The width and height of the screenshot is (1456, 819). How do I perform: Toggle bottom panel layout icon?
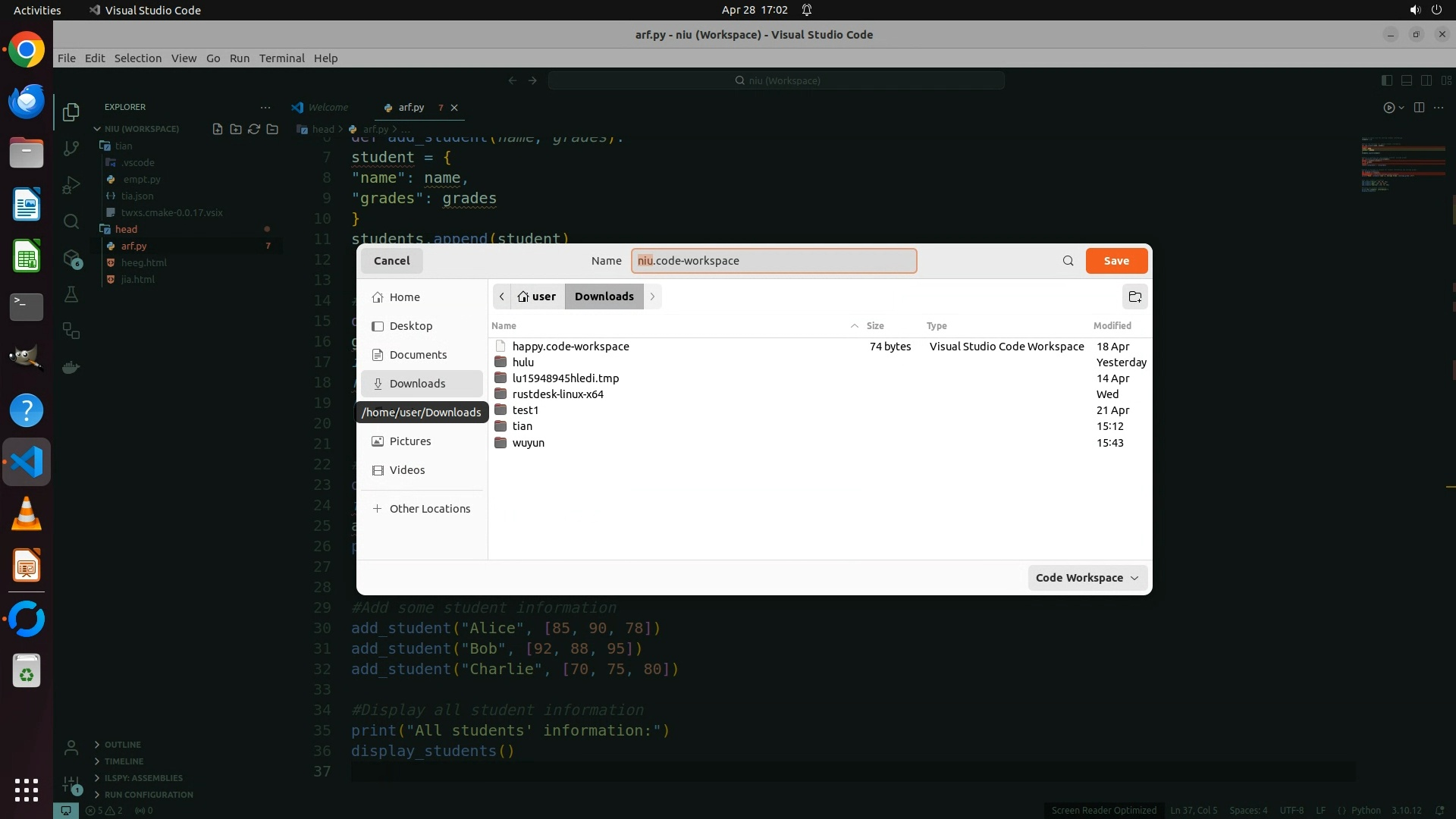point(1407,80)
